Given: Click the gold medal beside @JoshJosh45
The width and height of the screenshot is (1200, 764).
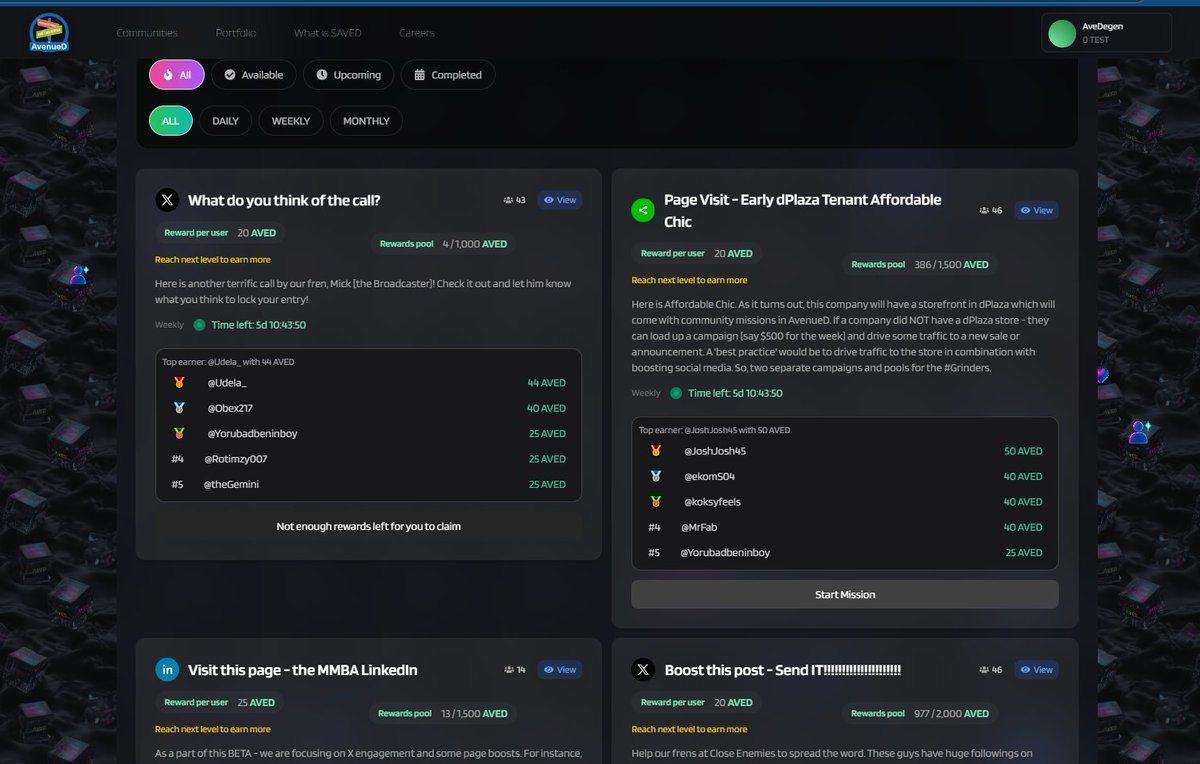Looking at the screenshot, I should (x=656, y=451).
